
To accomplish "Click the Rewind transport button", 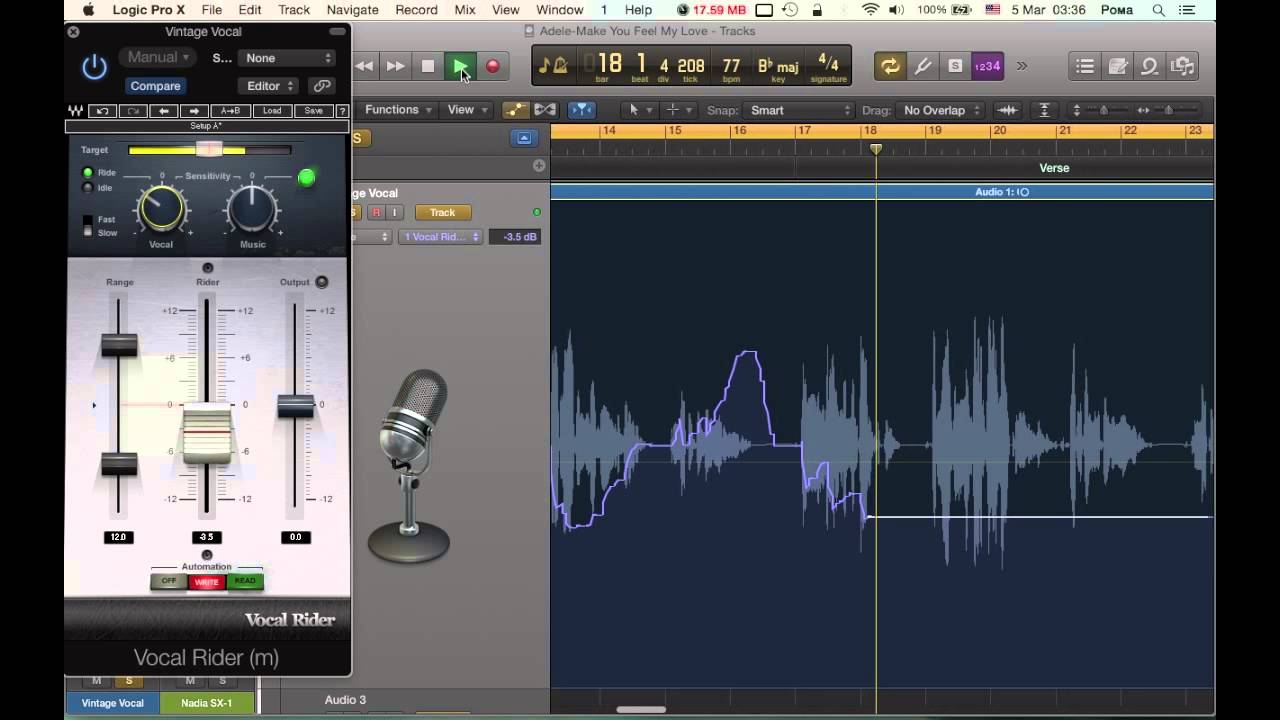I will [x=364, y=67].
